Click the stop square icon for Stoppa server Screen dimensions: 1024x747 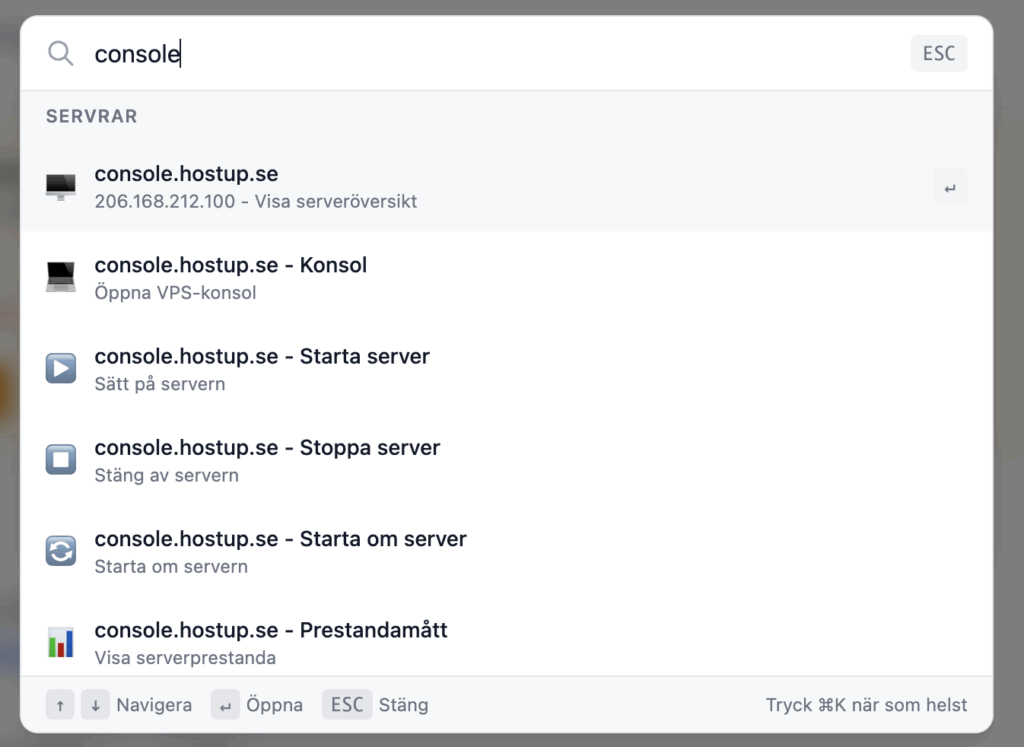click(x=61, y=460)
